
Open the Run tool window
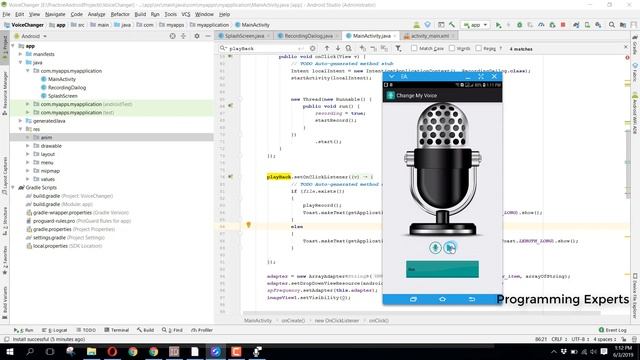(x=23, y=330)
